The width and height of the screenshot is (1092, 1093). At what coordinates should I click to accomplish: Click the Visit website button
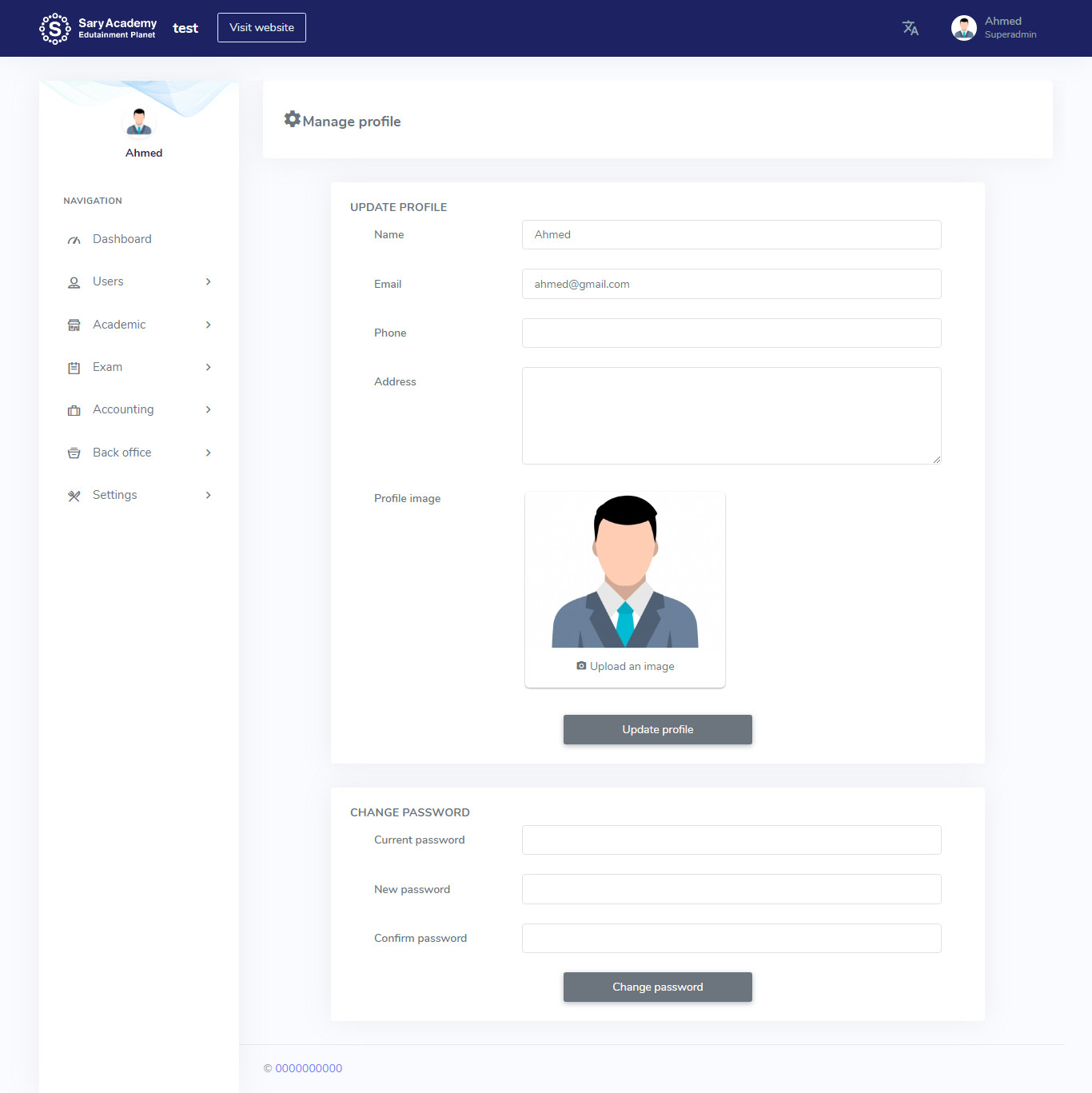[x=261, y=27]
